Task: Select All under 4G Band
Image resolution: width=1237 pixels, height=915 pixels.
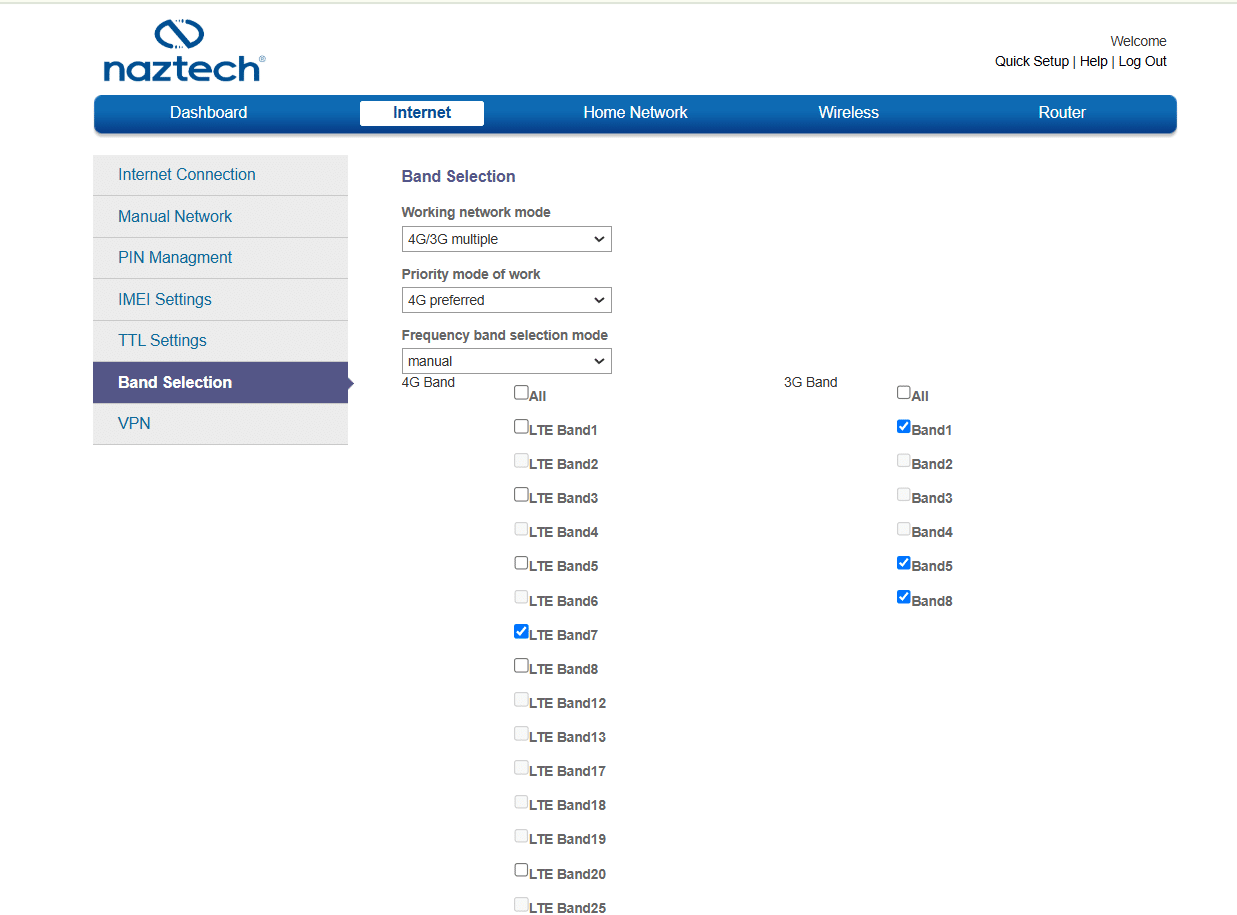Action: (x=521, y=393)
